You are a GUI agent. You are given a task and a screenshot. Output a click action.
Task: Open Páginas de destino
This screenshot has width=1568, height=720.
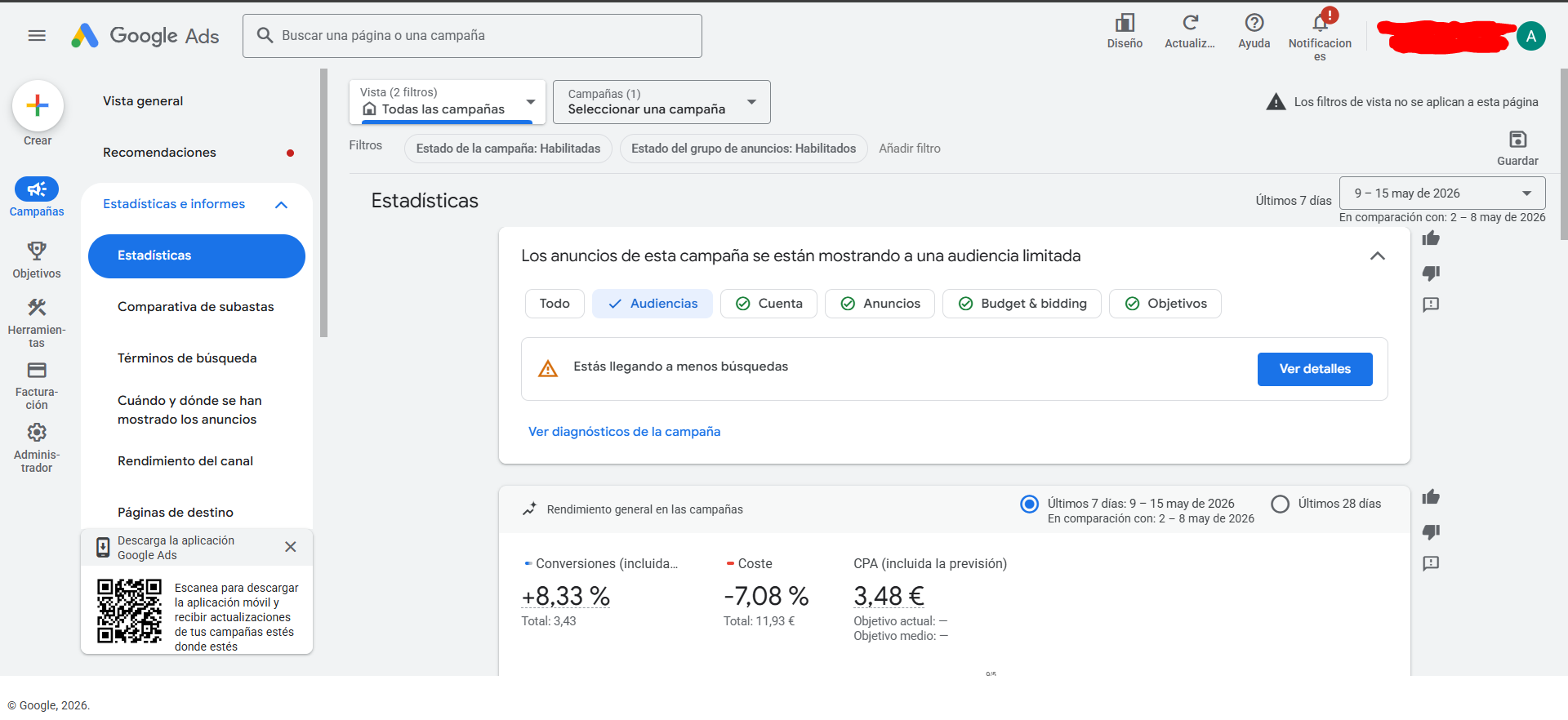tap(176, 513)
